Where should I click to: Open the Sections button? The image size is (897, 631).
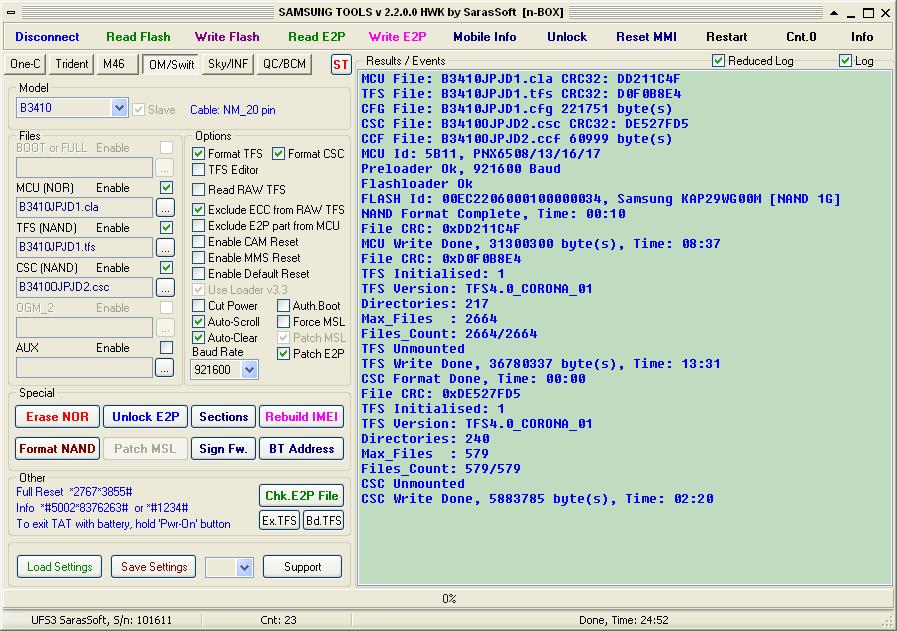click(x=223, y=417)
